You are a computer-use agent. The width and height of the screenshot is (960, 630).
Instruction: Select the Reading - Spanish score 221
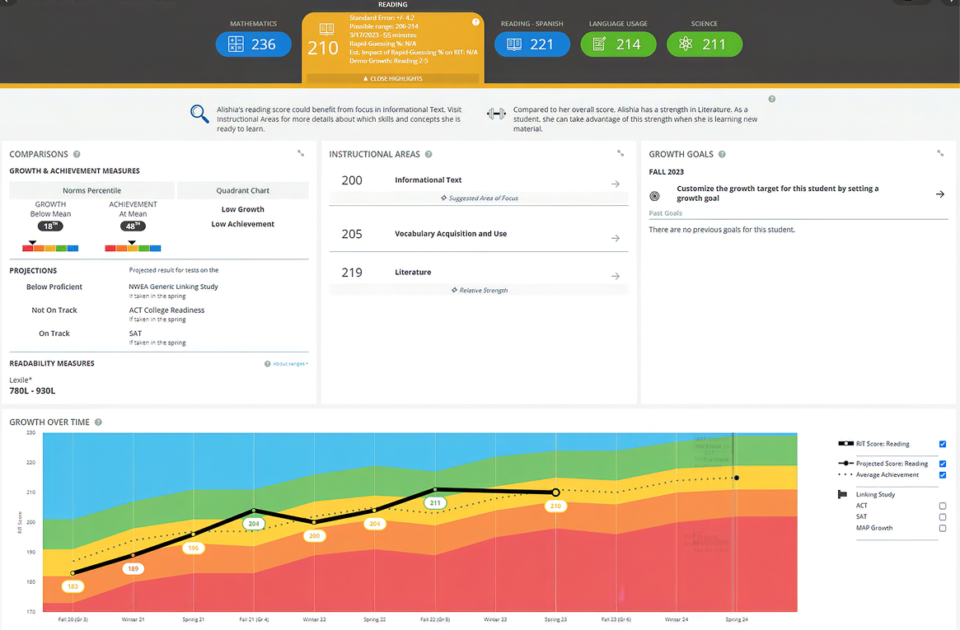[532, 44]
